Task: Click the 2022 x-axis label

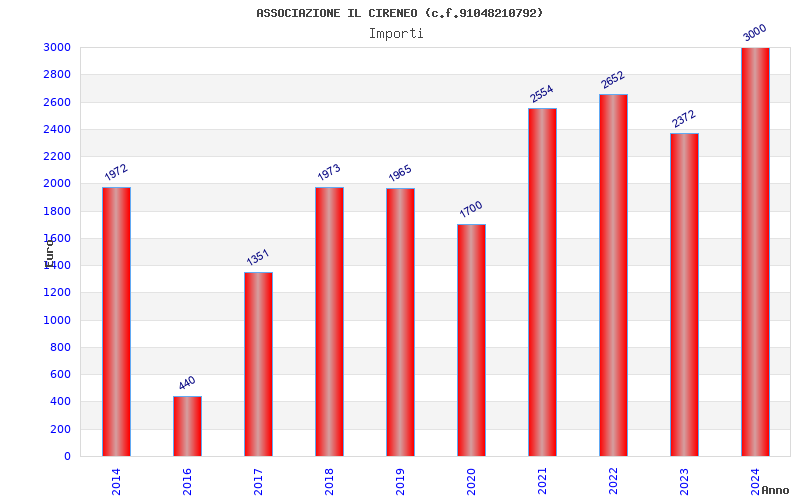Action: [x=613, y=481]
